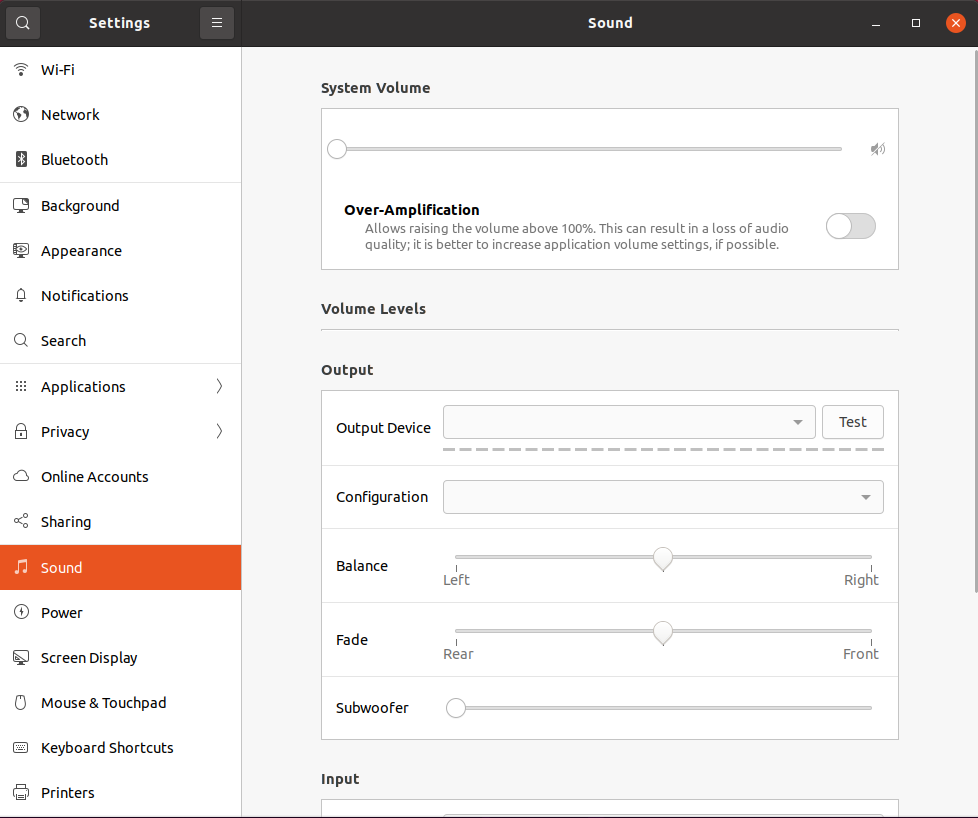Screen dimensions: 978x818
Task: Open the Configuration dropdown
Action: click(x=663, y=497)
